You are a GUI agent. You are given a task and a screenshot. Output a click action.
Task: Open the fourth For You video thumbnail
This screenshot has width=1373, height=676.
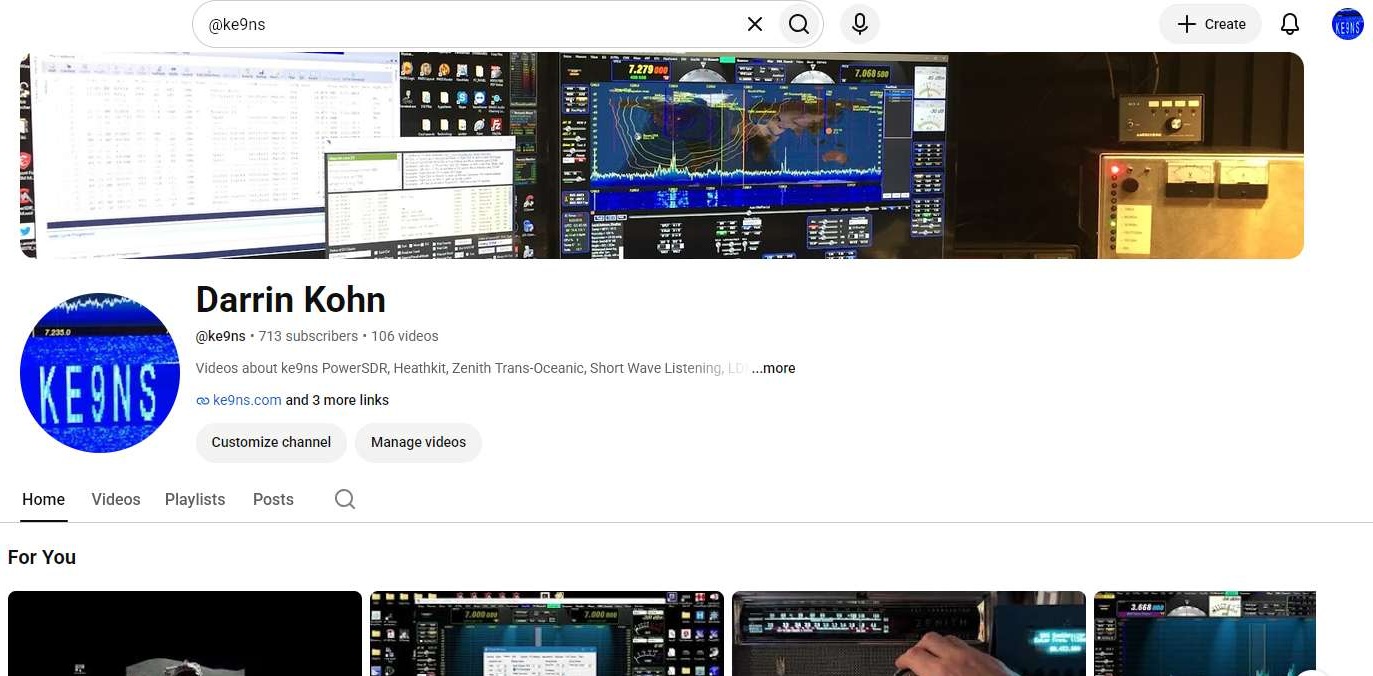click(1205, 633)
